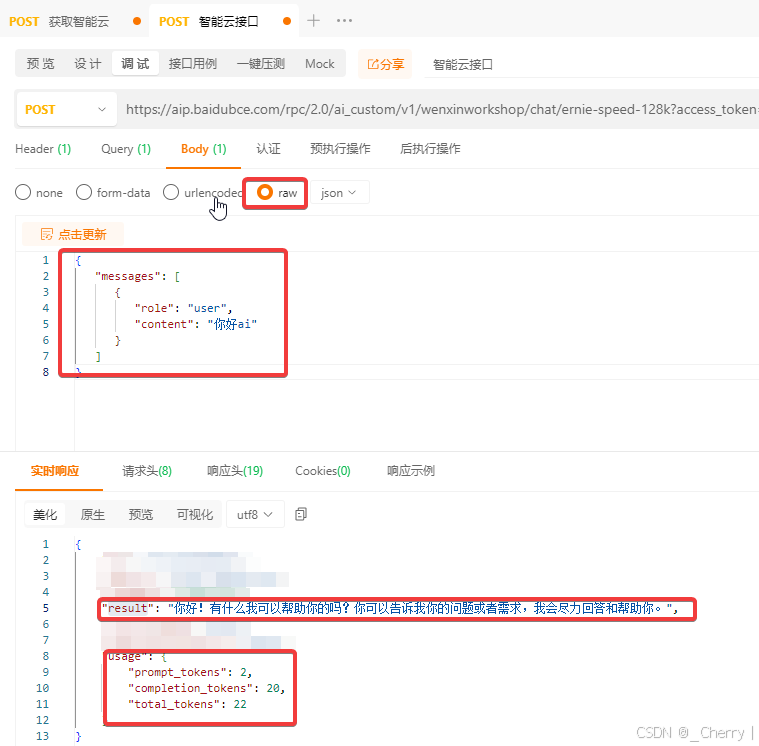Open the more tabs ellipsis menu
Viewport: 759px width, 746px height.
click(344, 20)
